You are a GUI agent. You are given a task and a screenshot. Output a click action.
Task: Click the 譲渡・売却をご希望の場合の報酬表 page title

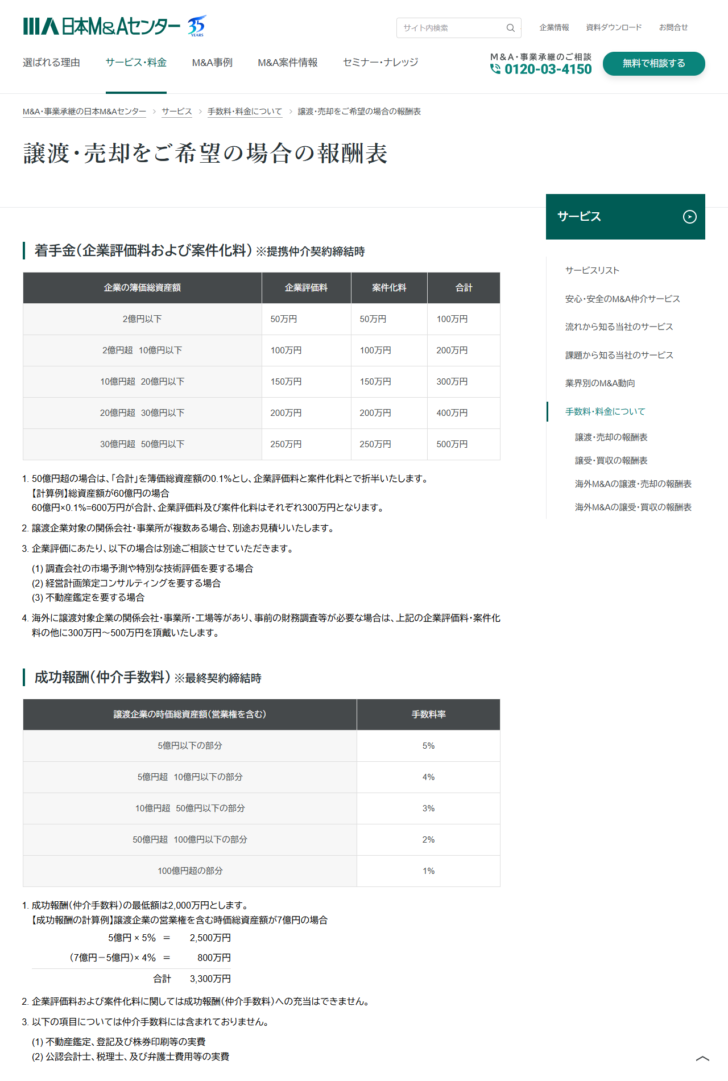(205, 154)
